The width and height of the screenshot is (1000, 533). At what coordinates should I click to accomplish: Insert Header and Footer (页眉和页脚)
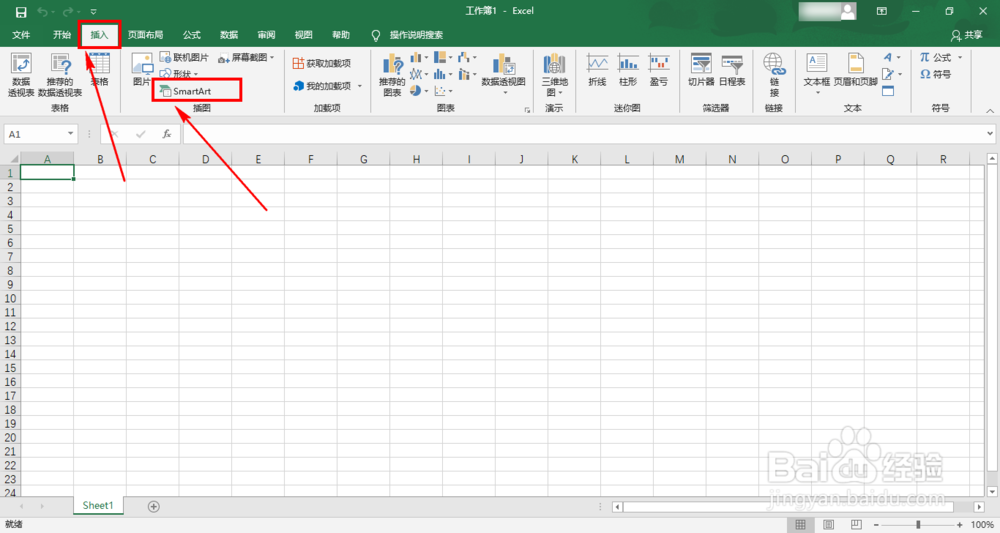point(856,70)
